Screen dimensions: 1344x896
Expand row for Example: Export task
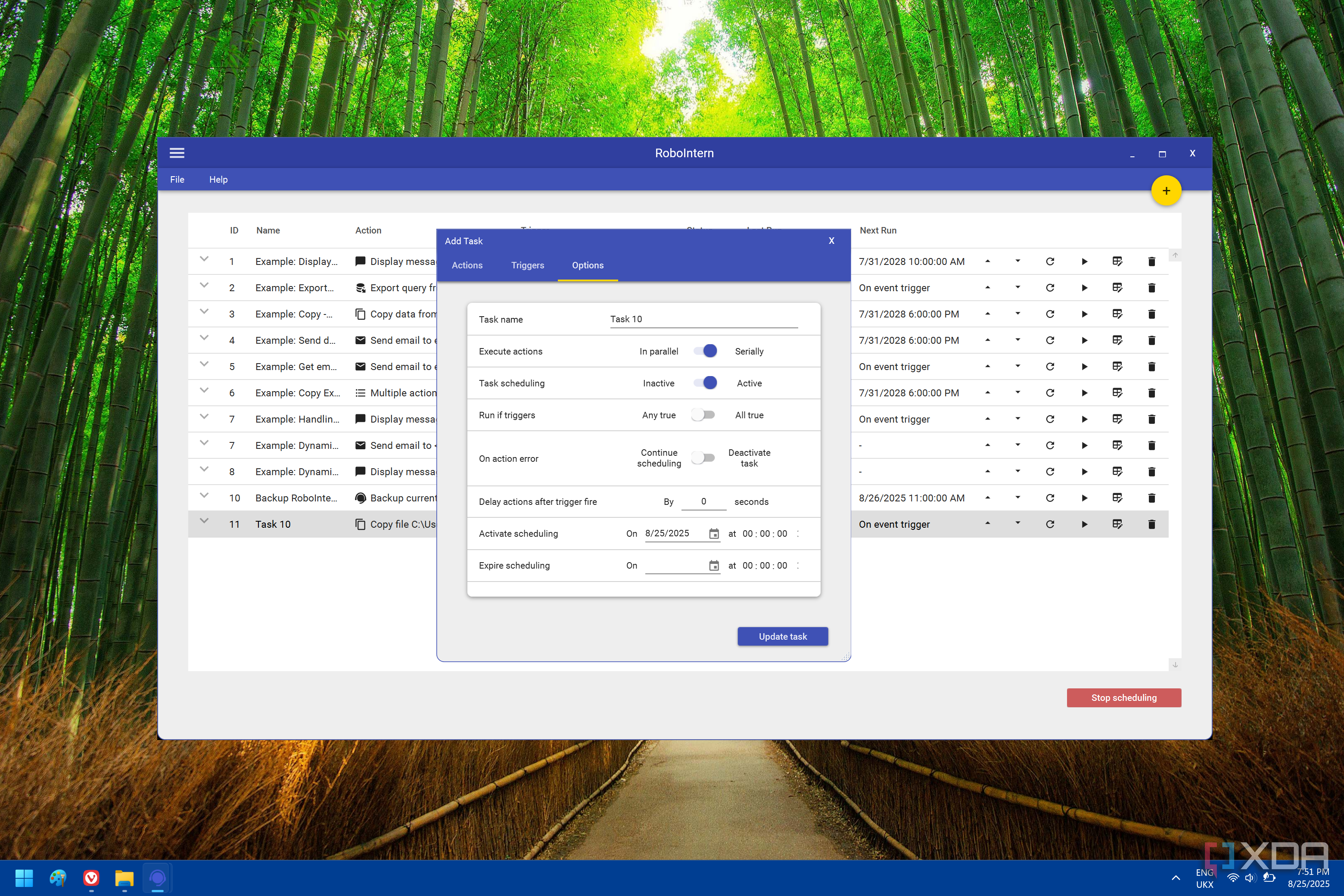(x=204, y=285)
